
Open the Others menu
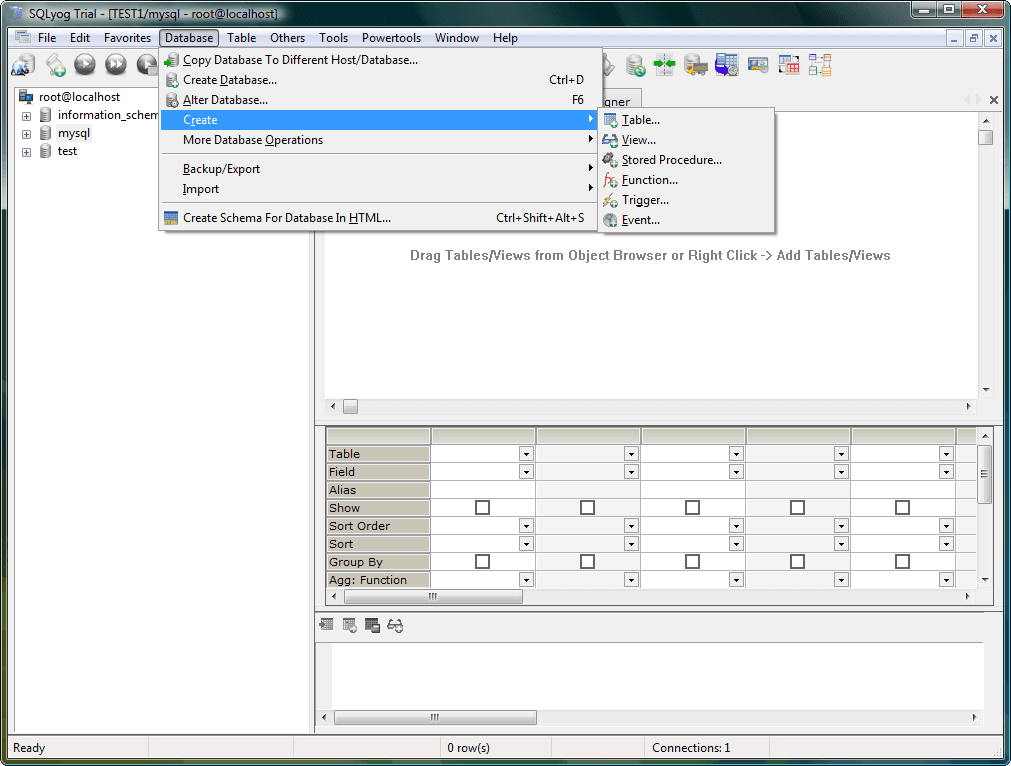pos(288,38)
